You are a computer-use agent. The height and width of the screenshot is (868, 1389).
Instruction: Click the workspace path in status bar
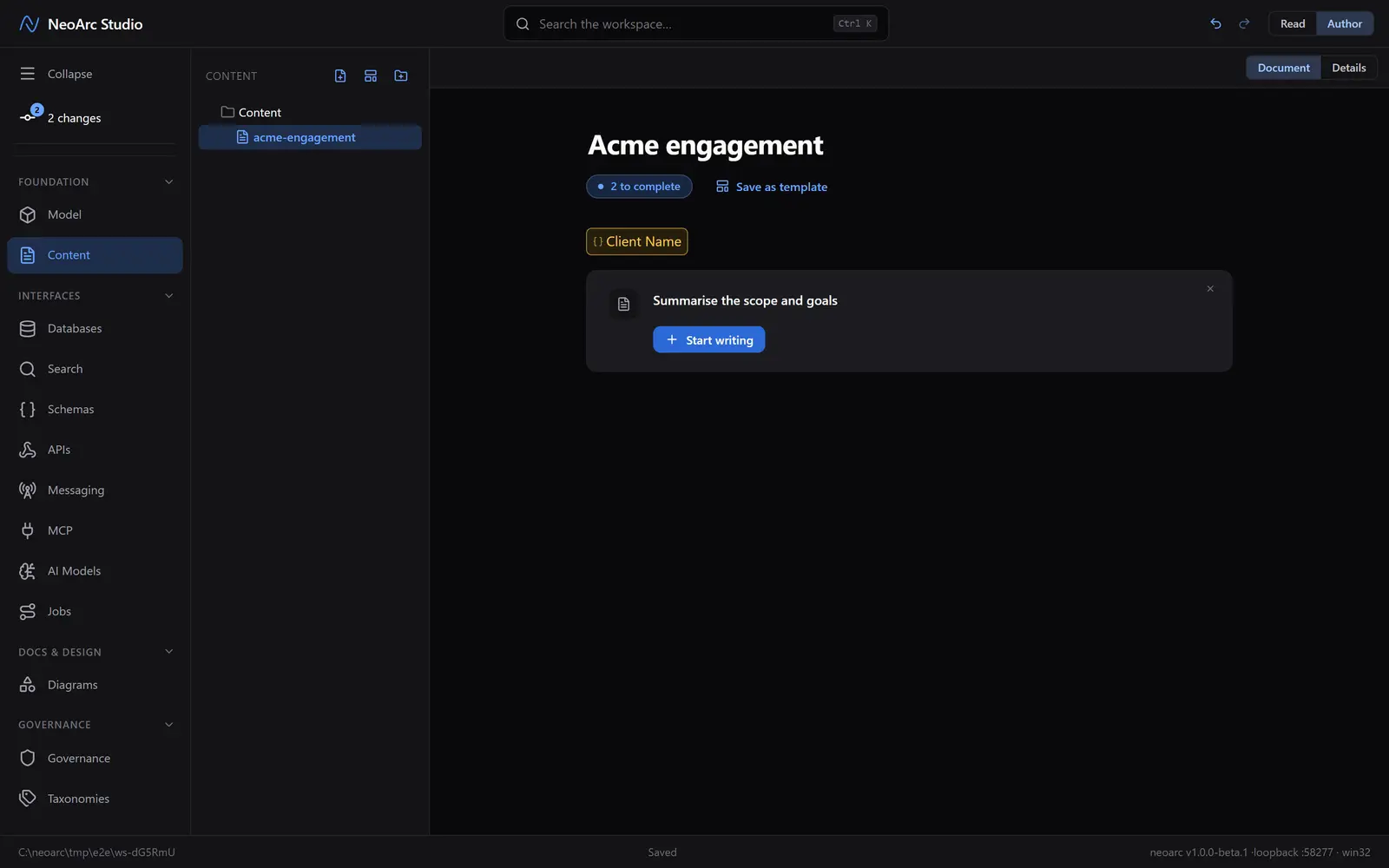pos(96,852)
